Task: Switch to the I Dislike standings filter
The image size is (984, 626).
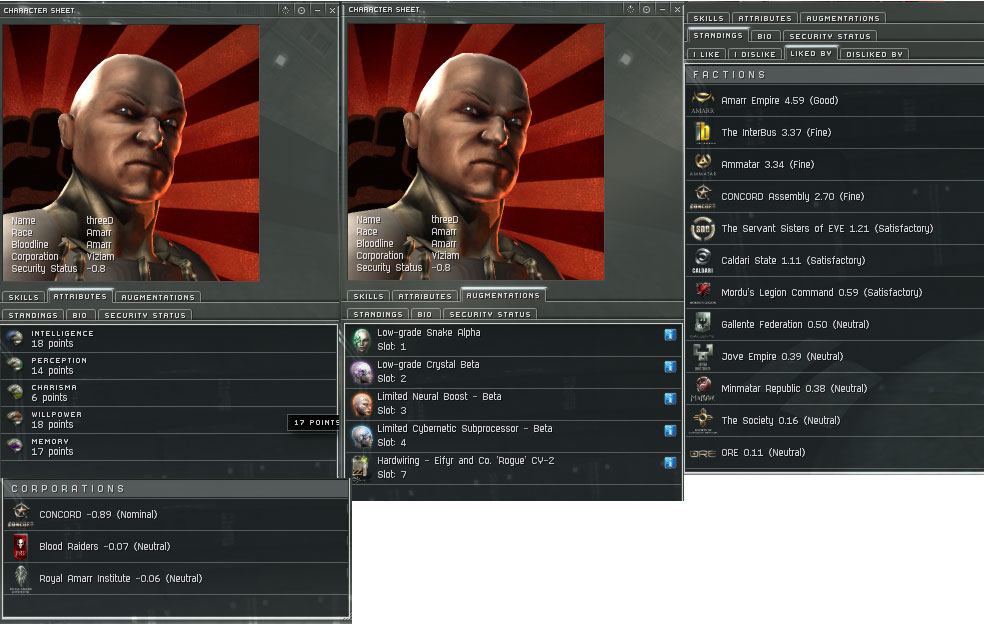Action: coord(755,55)
